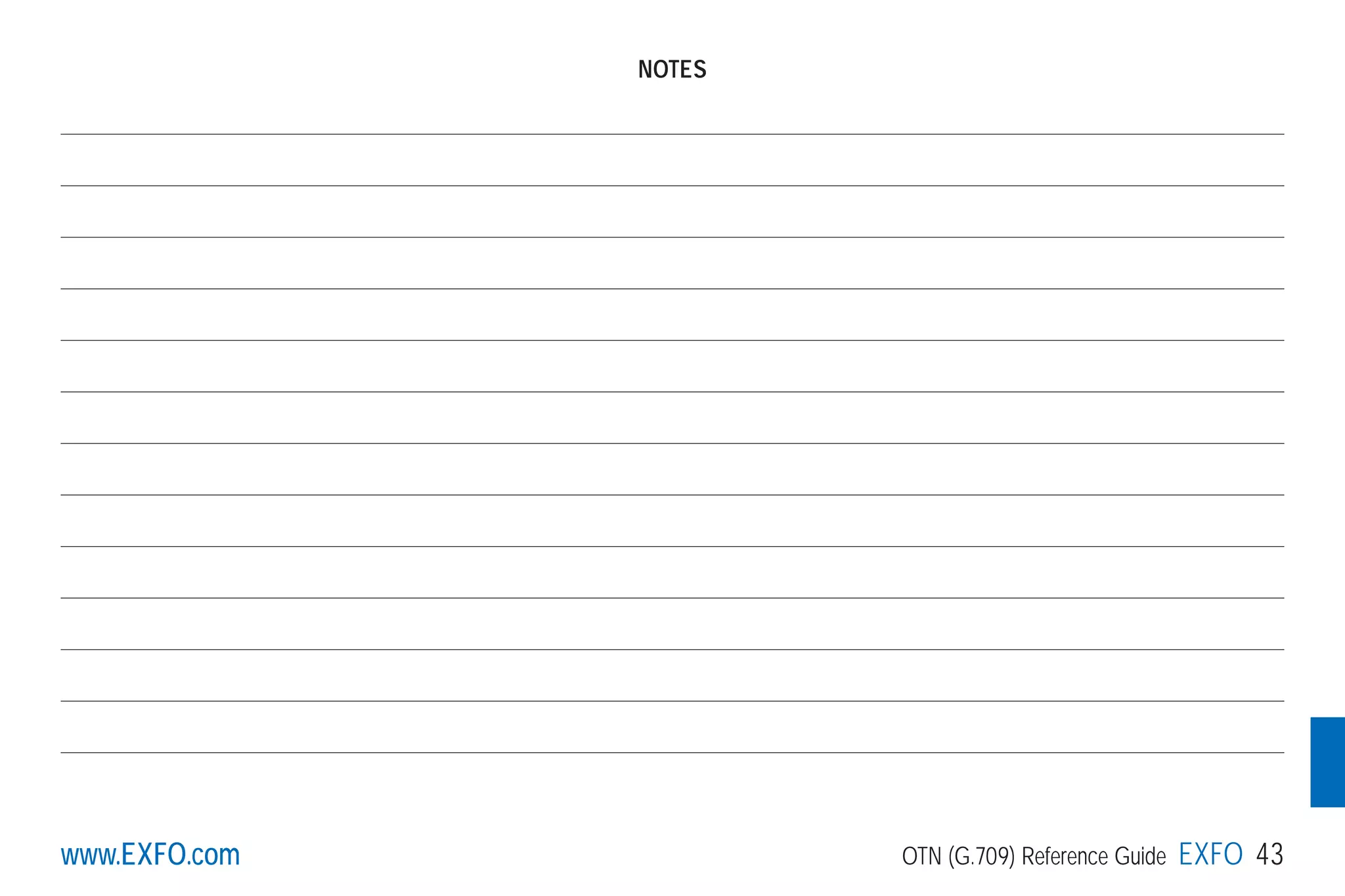Image resolution: width=1345 pixels, height=896 pixels.
Task: Click the fourth ruled note line
Action: pos(672,289)
